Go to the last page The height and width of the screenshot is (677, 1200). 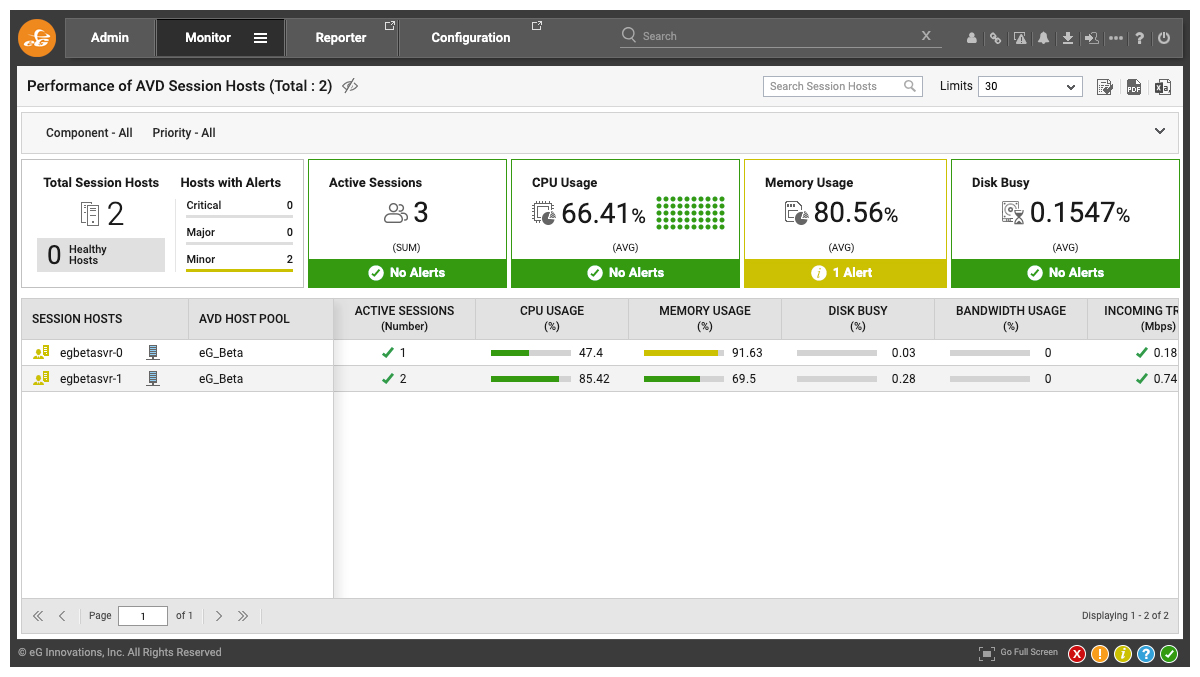tap(243, 616)
